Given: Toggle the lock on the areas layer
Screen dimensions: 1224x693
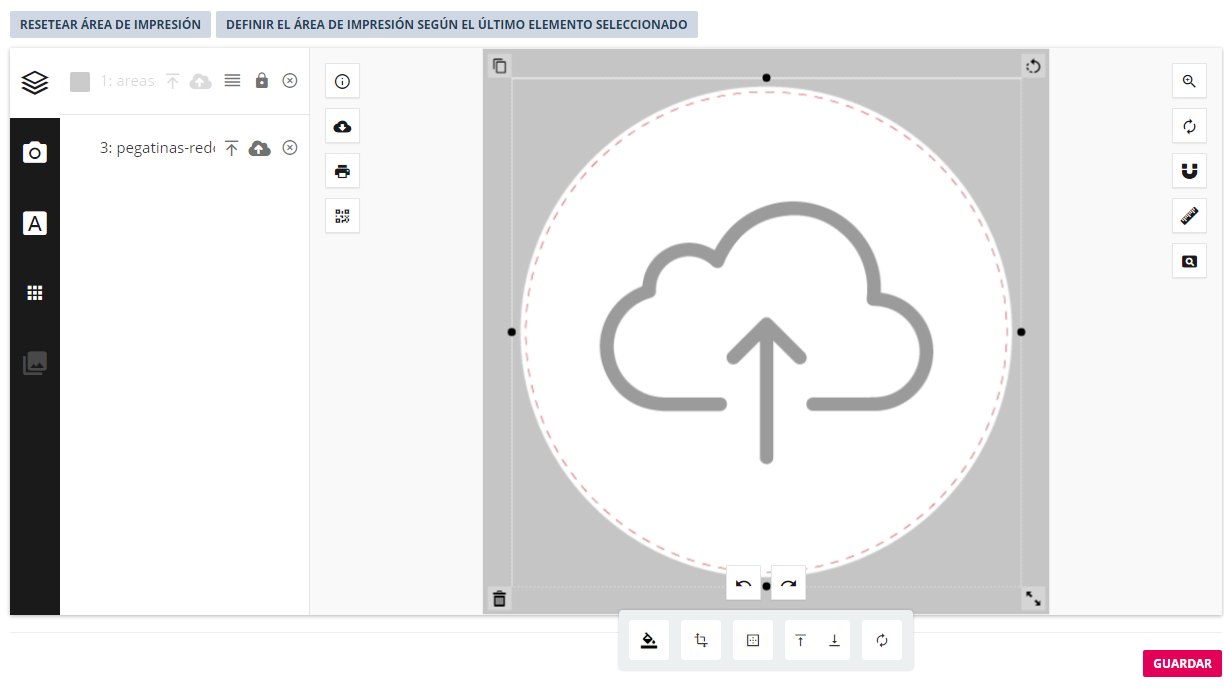Looking at the screenshot, I should coord(262,81).
